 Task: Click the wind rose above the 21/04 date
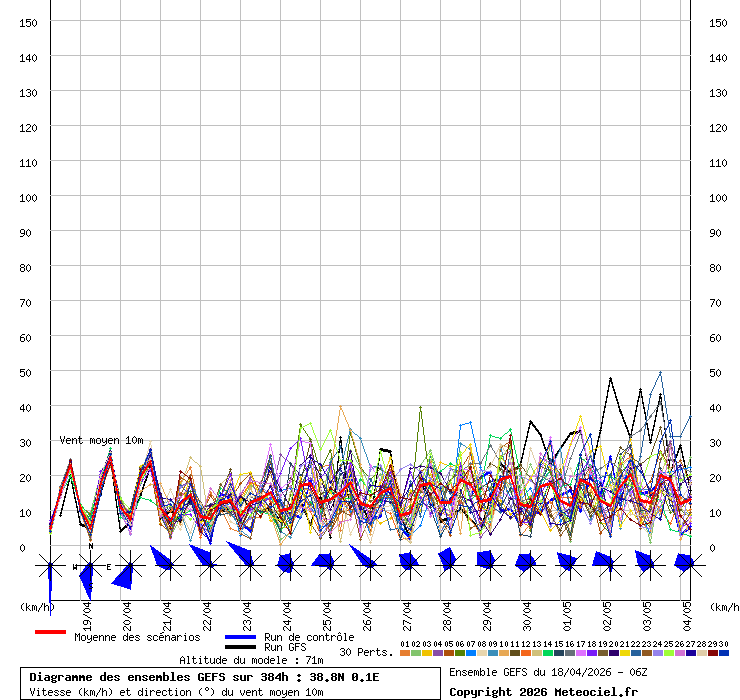point(167,565)
